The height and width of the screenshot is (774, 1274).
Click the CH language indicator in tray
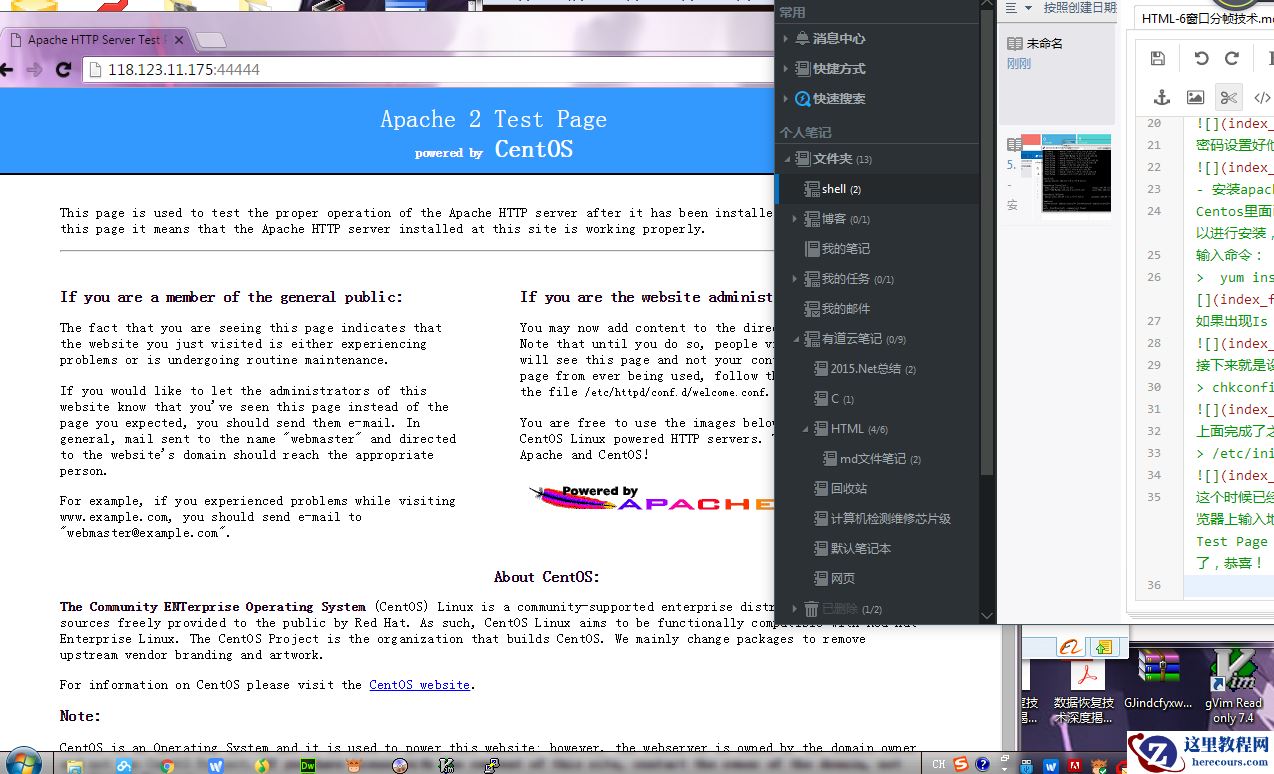[x=938, y=765]
